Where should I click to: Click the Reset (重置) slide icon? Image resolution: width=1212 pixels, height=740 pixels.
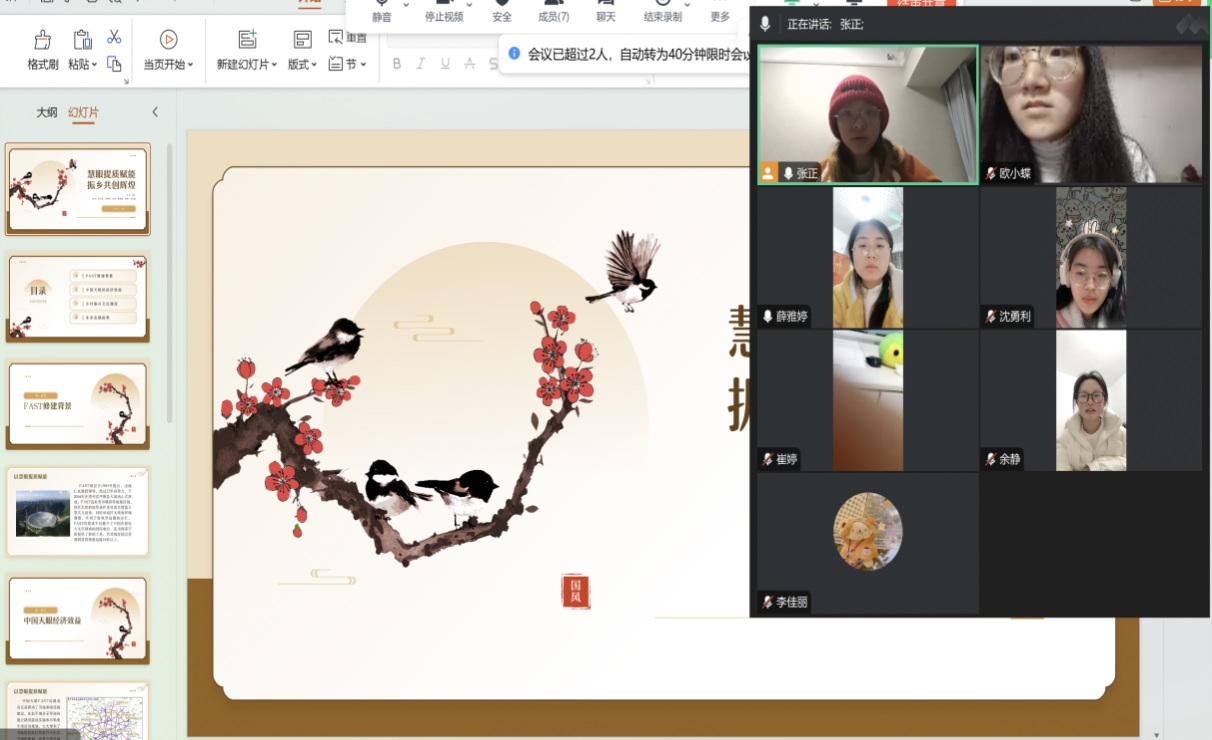click(336, 37)
